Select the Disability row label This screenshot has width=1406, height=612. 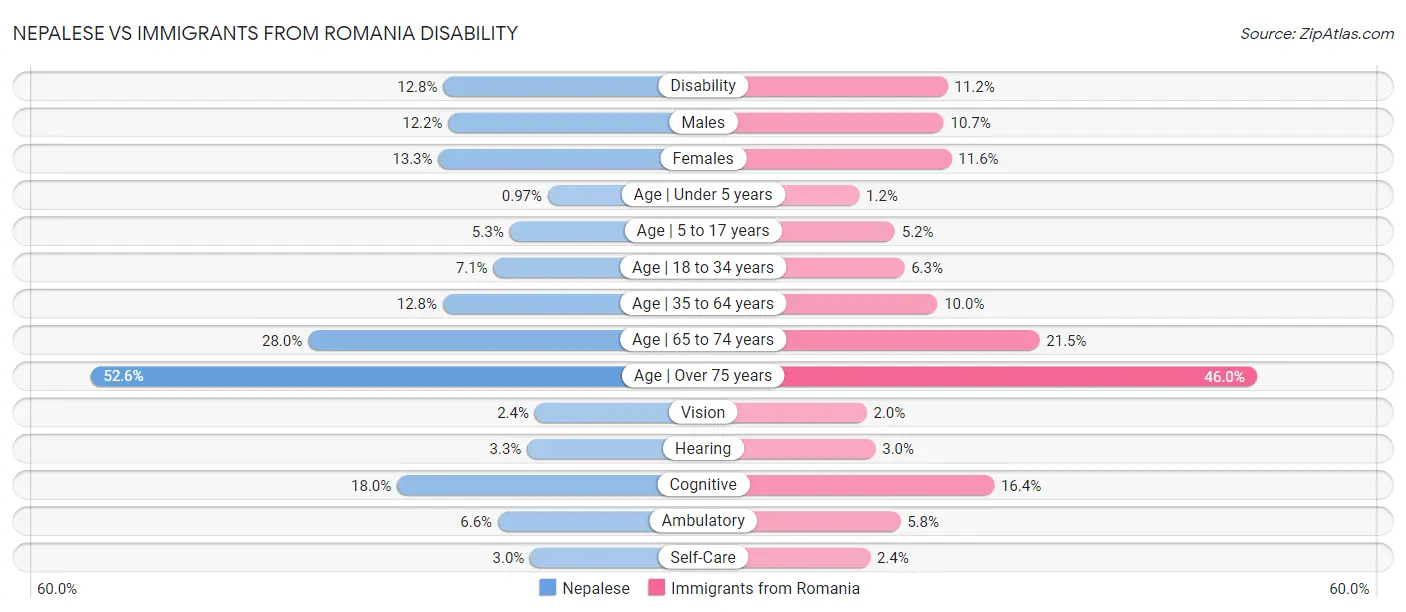pyautogui.click(x=703, y=86)
